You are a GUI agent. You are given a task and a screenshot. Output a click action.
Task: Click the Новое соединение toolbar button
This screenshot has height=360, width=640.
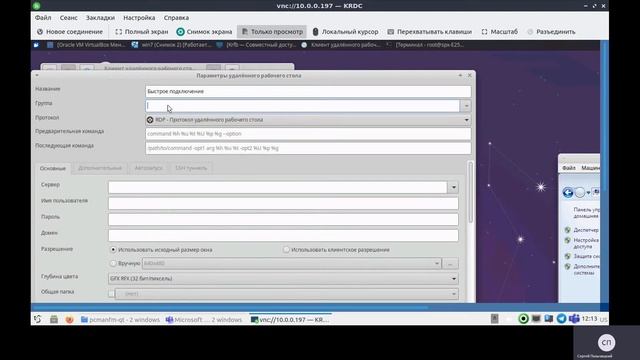[x=69, y=32]
